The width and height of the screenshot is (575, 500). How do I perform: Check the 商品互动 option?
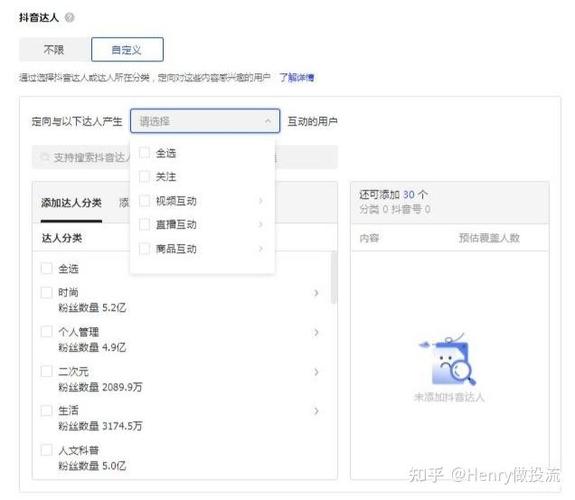(x=144, y=249)
